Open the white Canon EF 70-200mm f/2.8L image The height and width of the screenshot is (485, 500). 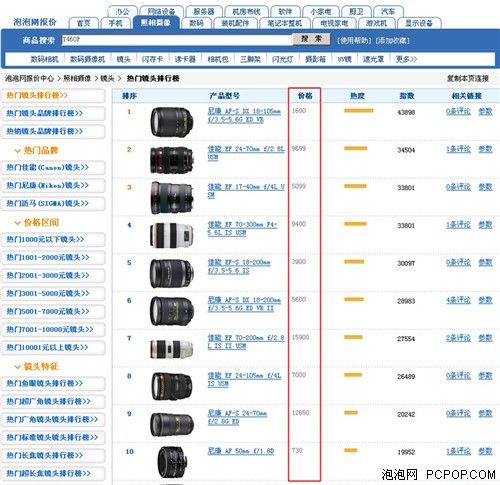(172, 349)
